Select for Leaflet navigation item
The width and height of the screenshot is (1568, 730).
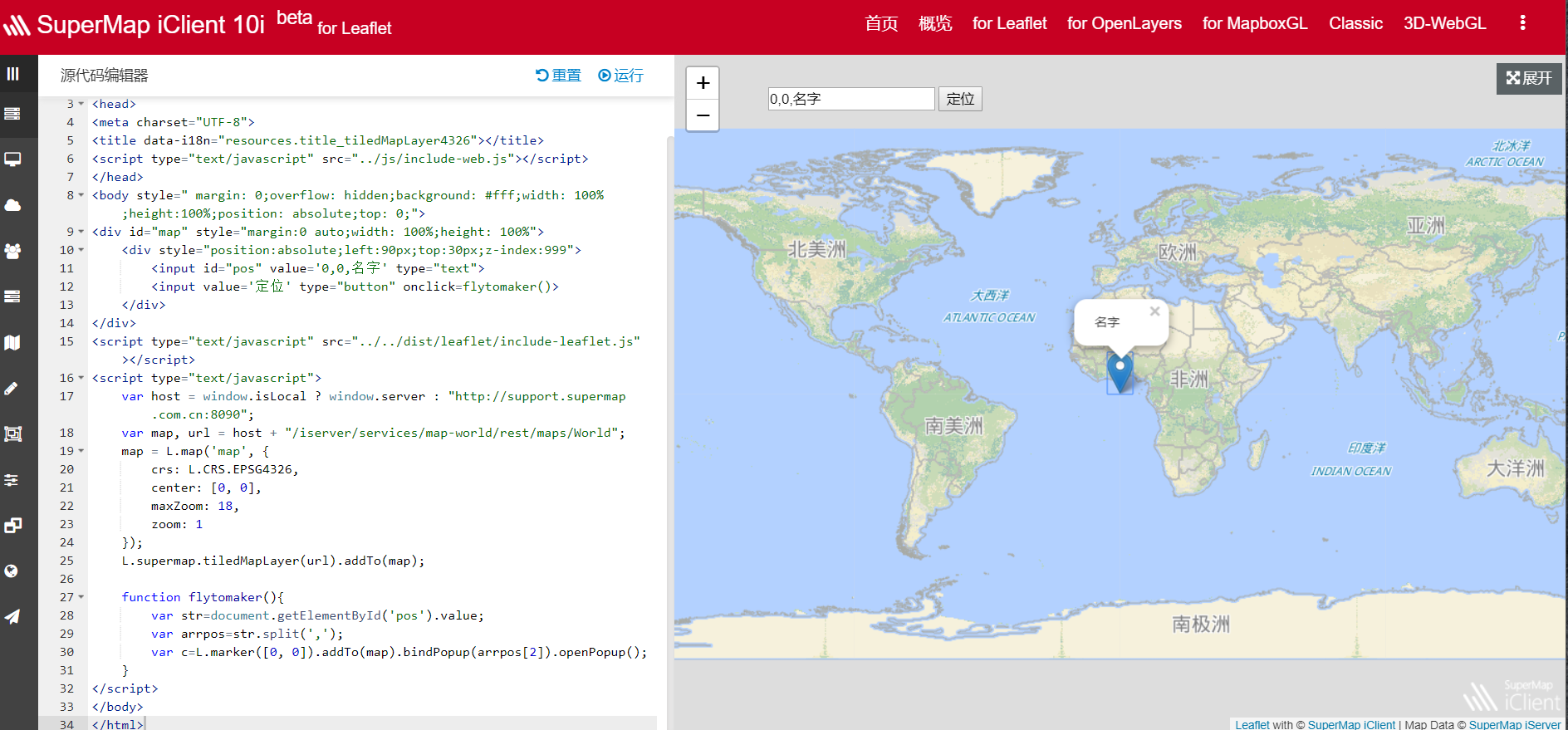1009,23
